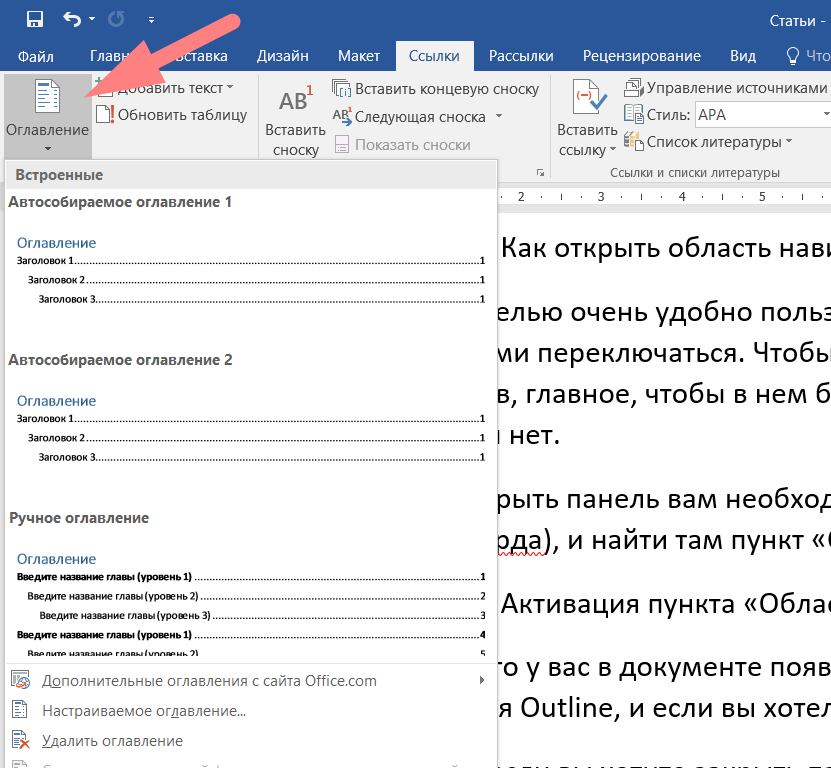Open Manage Sources (Управление источниками)
Viewport: 831px width, 768px height.
pyautogui.click(x=727, y=88)
